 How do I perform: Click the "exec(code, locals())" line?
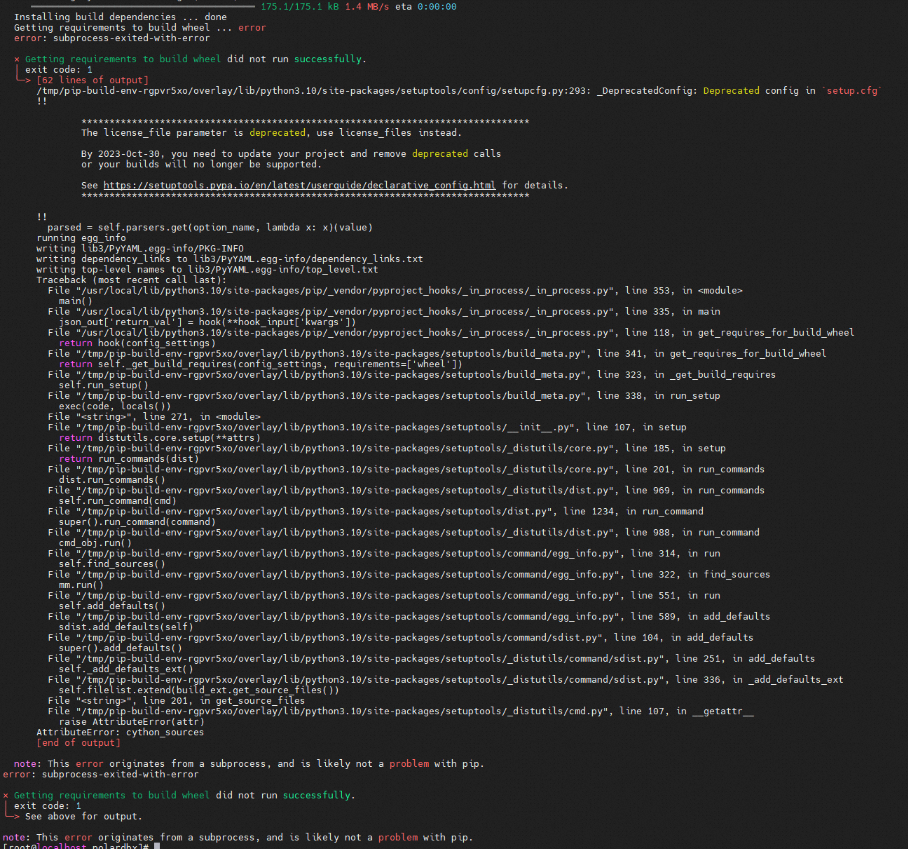[x=115, y=407]
